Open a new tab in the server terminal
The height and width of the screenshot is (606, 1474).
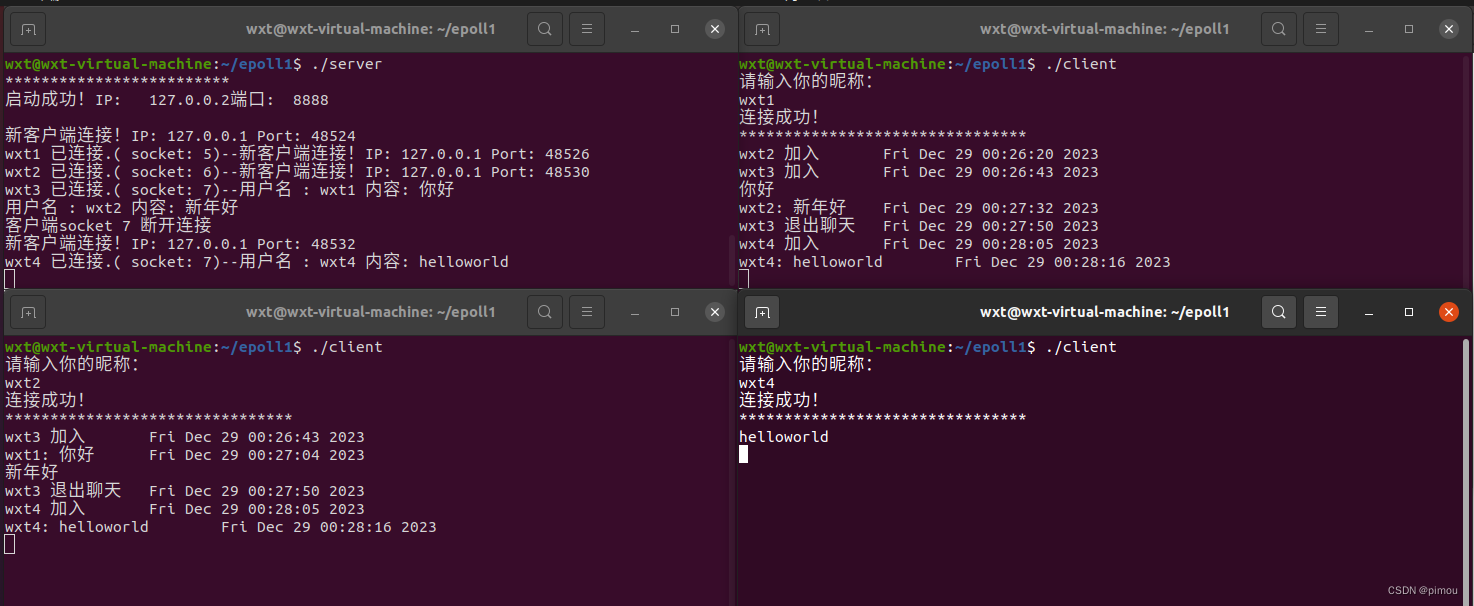pos(27,28)
